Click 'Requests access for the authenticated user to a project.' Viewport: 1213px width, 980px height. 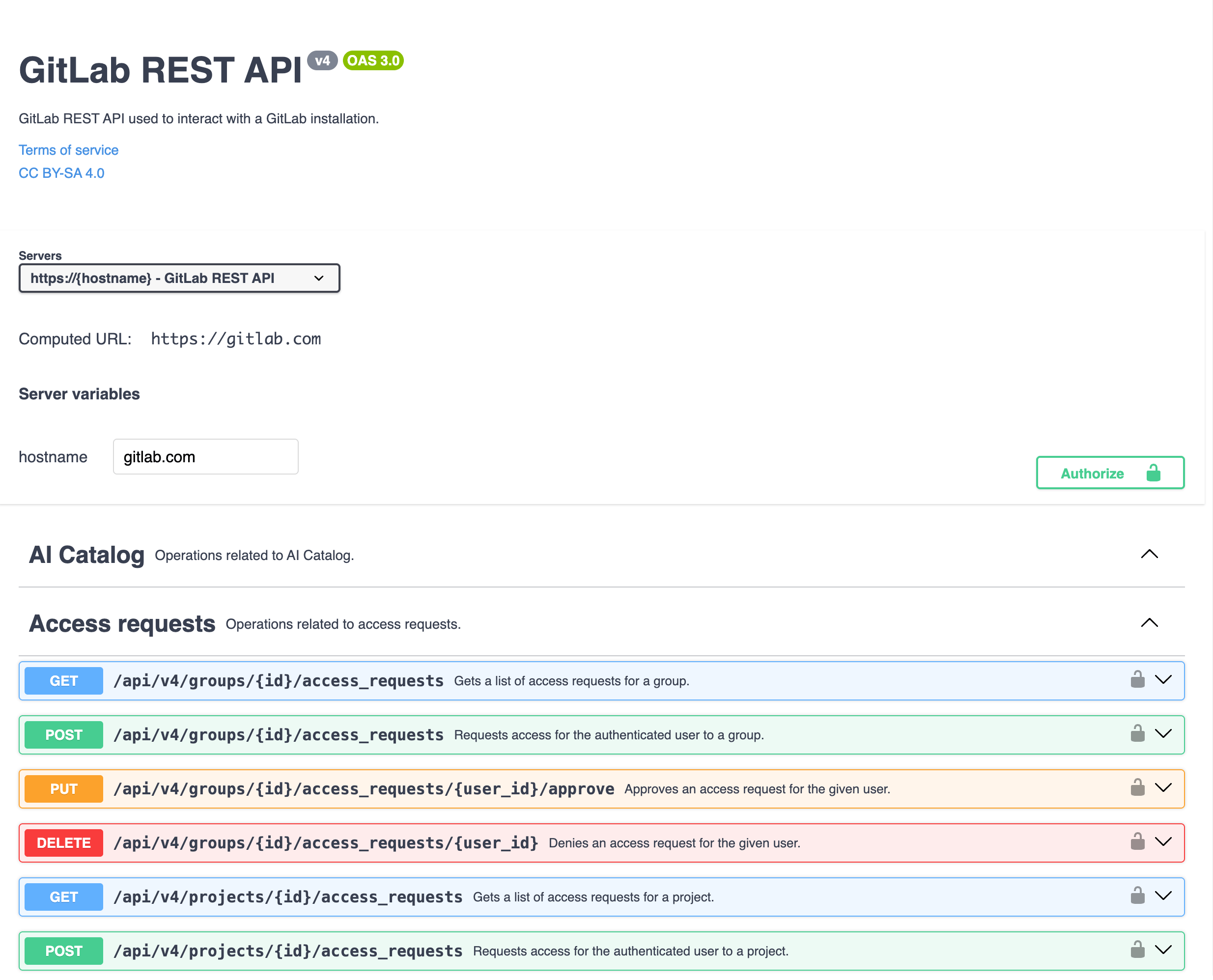coord(631,951)
